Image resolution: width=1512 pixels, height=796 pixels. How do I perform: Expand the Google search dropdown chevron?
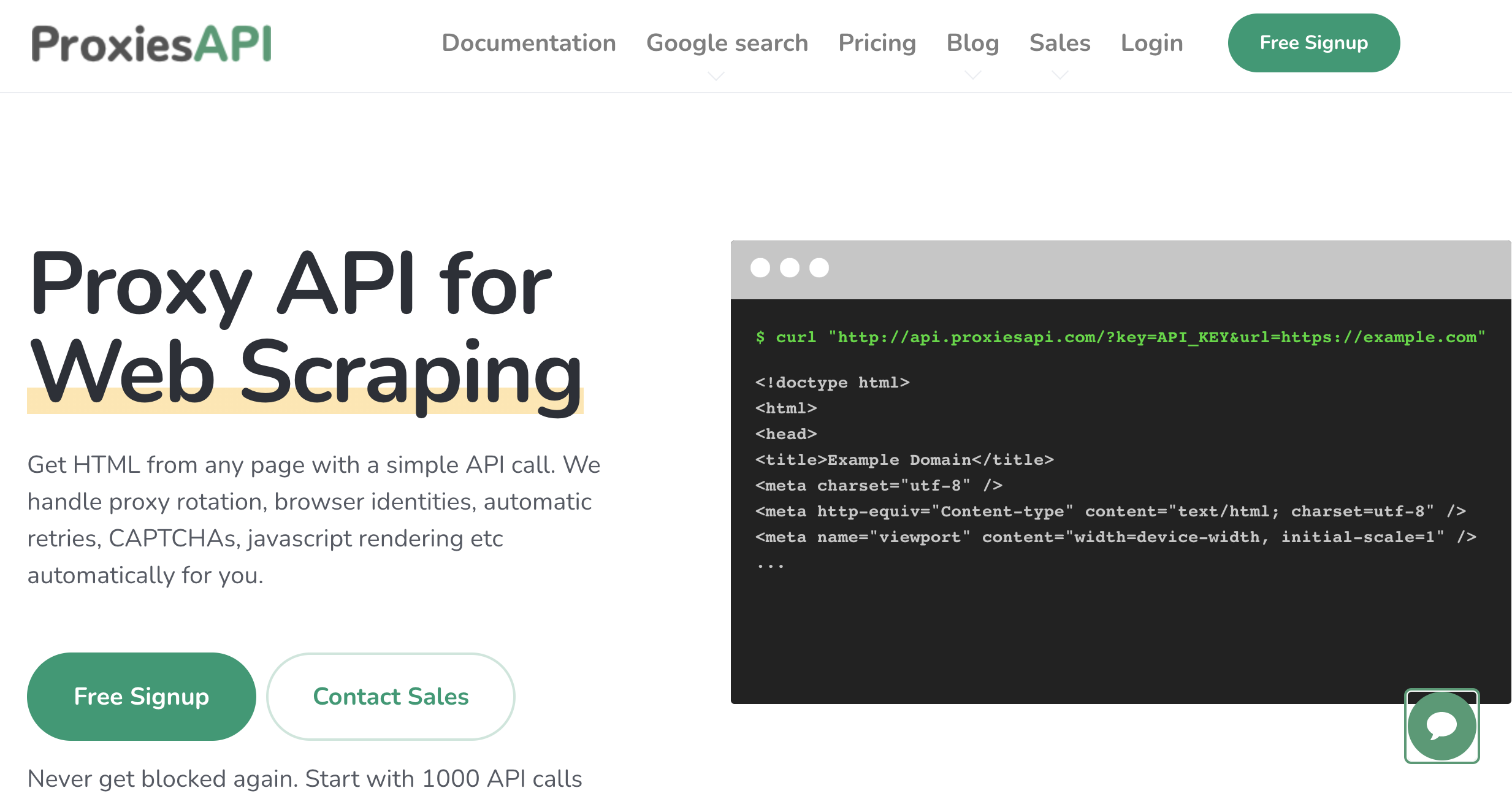click(716, 75)
